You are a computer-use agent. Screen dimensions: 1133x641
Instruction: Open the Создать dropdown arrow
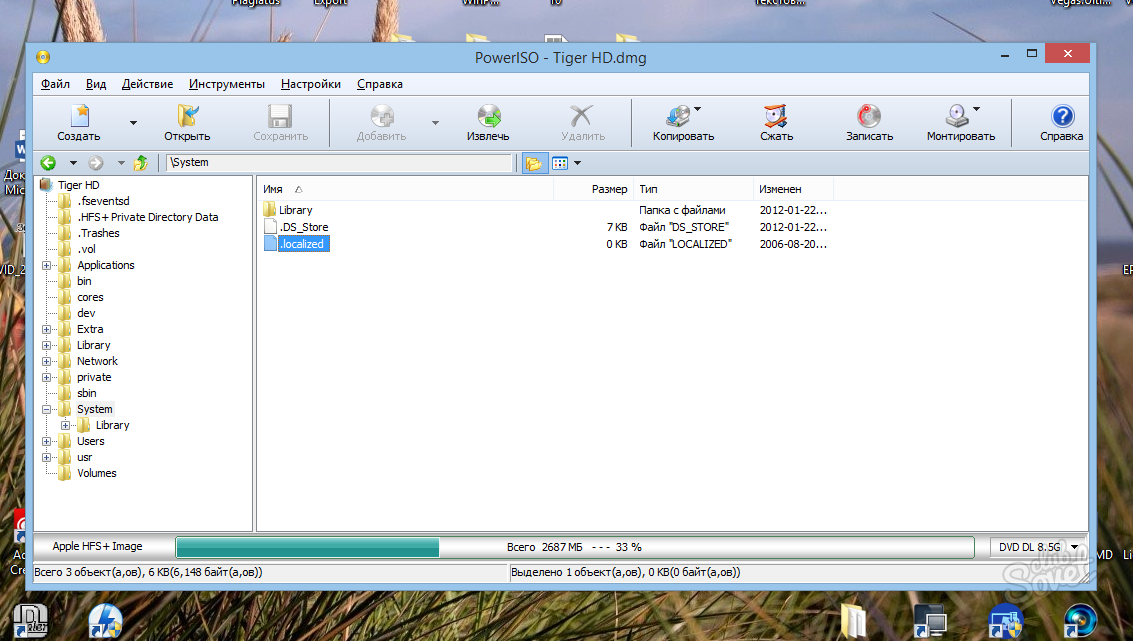pyautogui.click(x=133, y=123)
